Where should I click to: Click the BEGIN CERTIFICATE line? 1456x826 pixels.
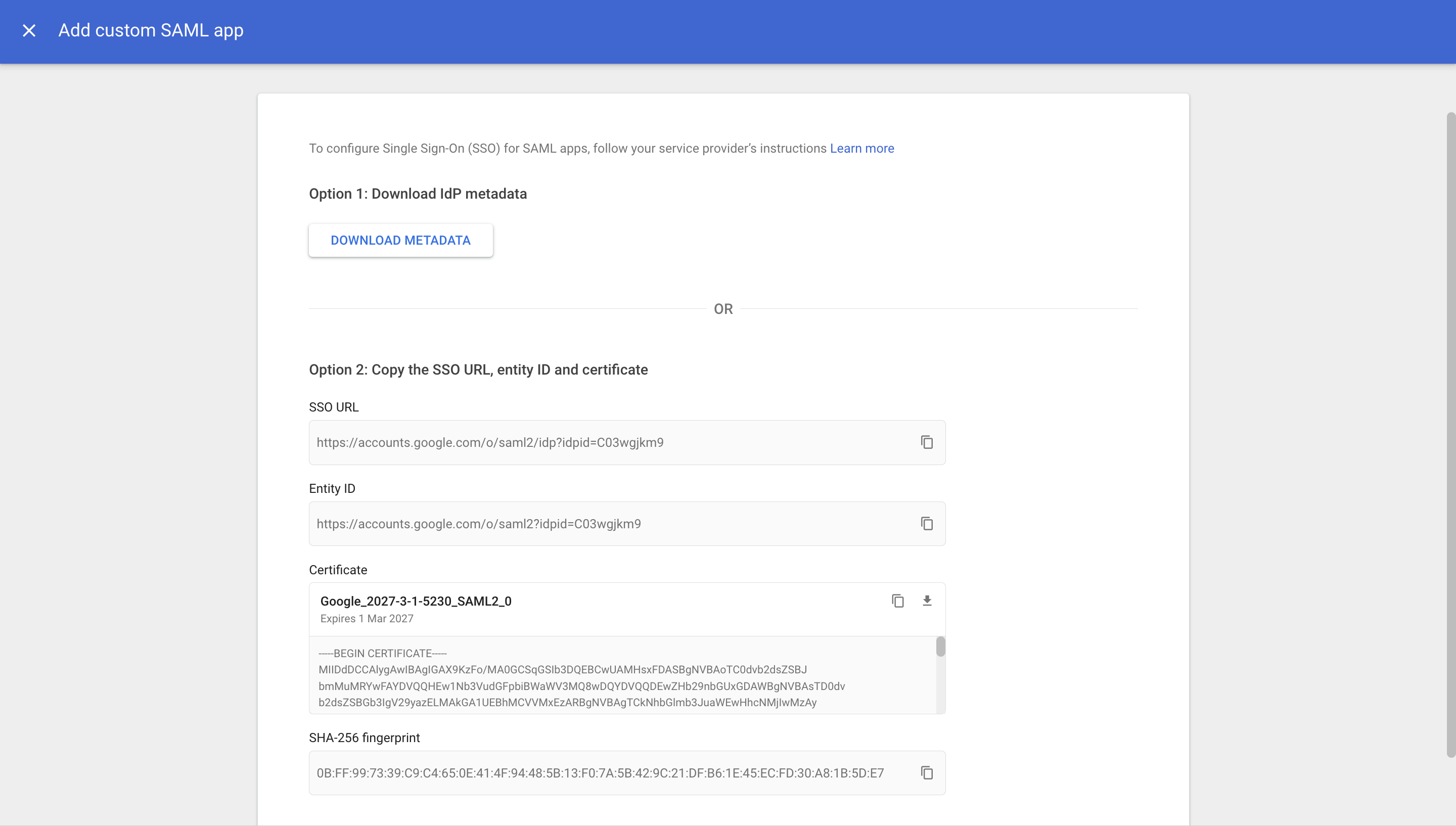click(x=382, y=654)
